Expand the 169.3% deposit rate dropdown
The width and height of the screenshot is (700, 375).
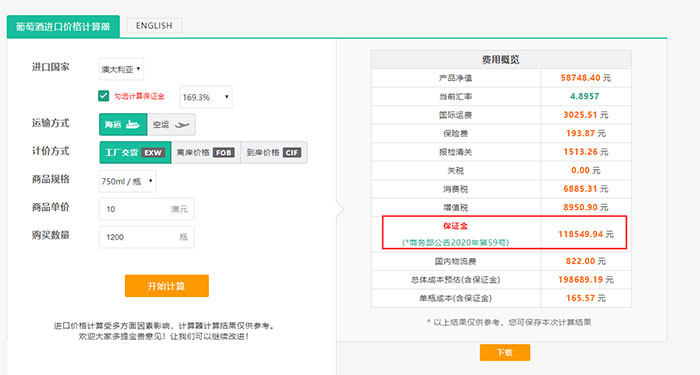tap(206, 97)
